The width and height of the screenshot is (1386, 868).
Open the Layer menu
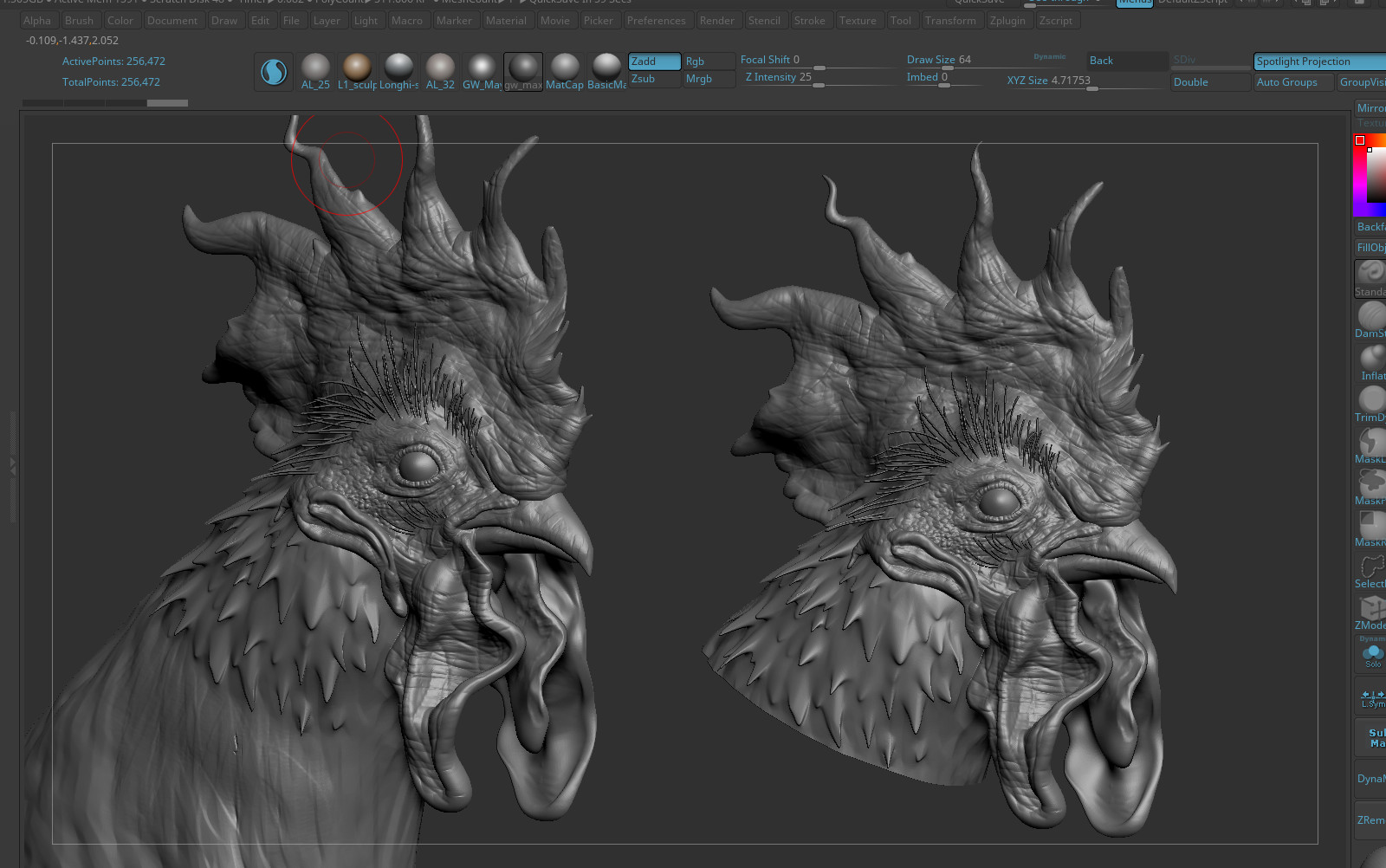click(x=327, y=21)
